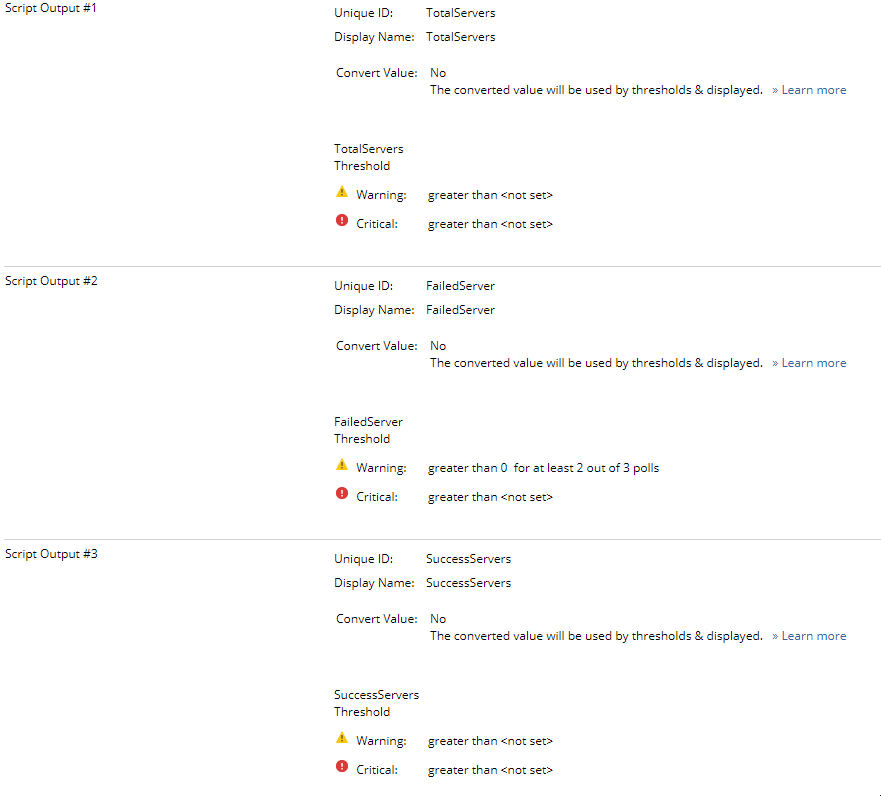
Task: Click the Critical icon under TotalServers Threshold
Action: pyautogui.click(x=342, y=221)
